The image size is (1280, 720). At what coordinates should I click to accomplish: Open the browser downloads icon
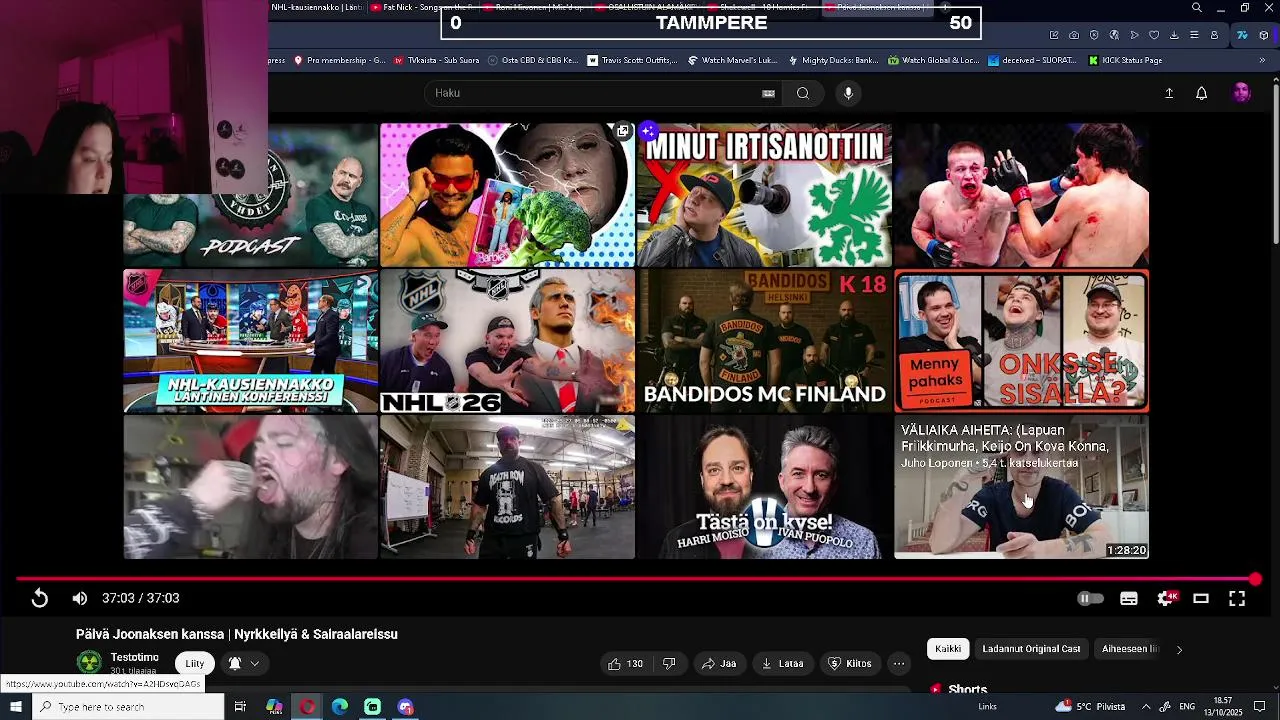point(1174,35)
